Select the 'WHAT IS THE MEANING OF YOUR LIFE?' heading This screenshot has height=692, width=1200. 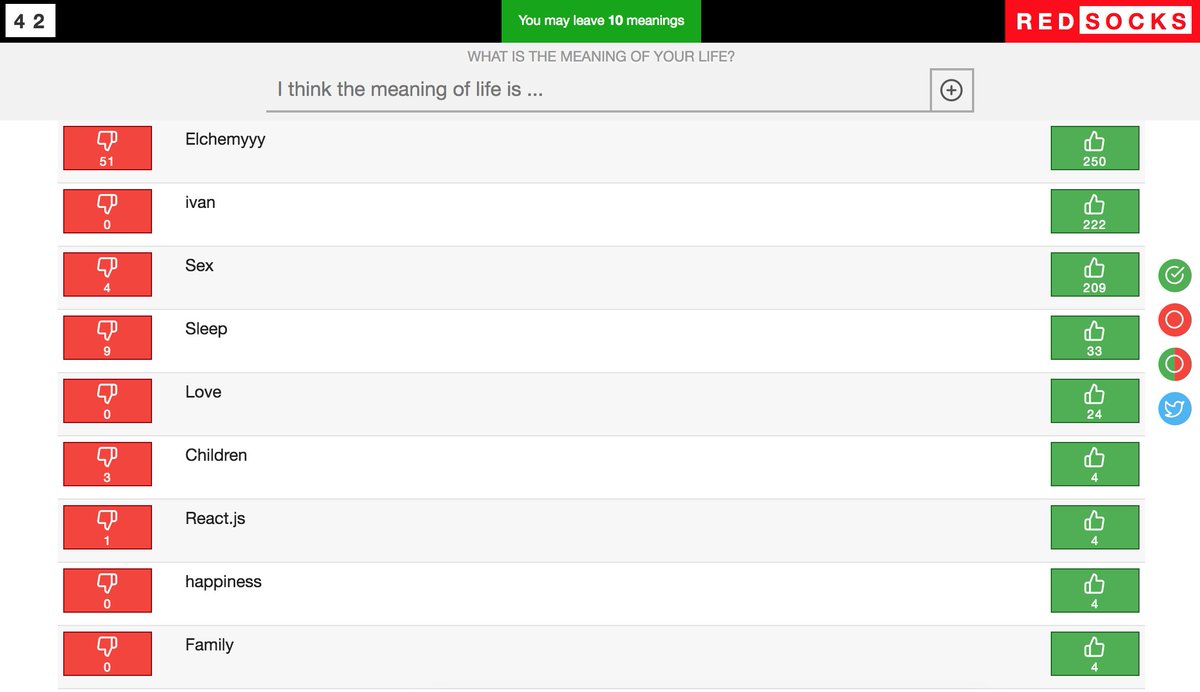[601, 57]
